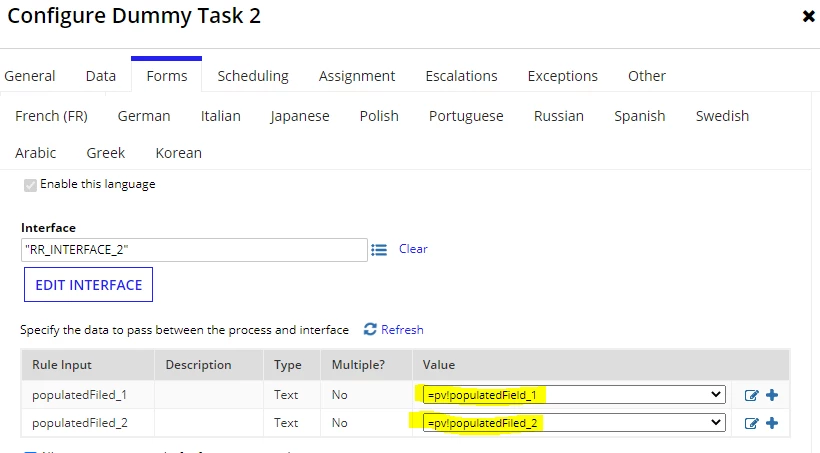Open the Scheduling tab
This screenshot has width=820, height=453.
[x=253, y=76]
